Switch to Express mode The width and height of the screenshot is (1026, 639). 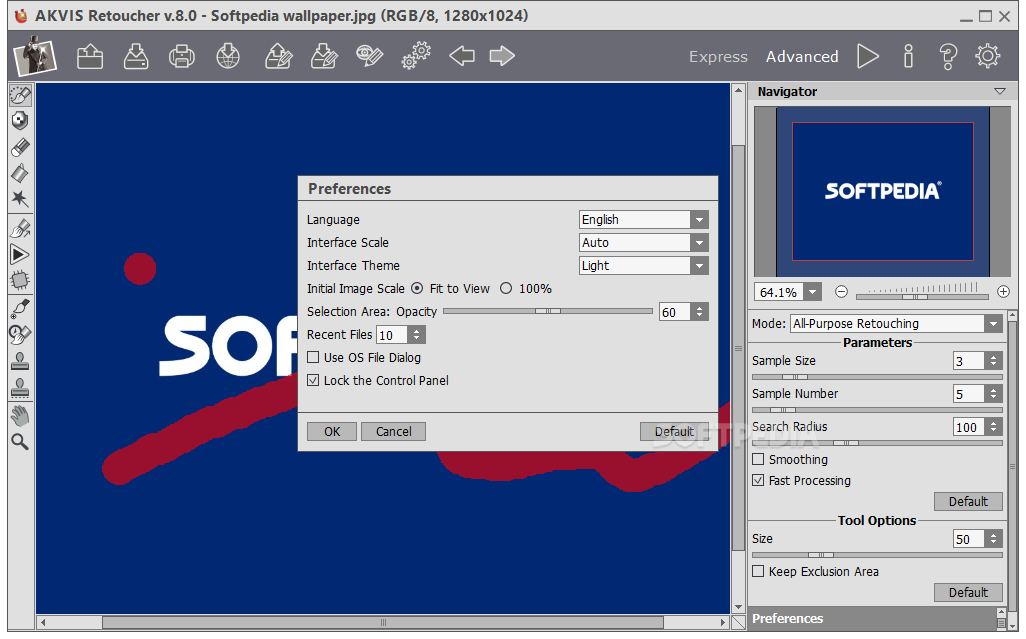(718, 57)
